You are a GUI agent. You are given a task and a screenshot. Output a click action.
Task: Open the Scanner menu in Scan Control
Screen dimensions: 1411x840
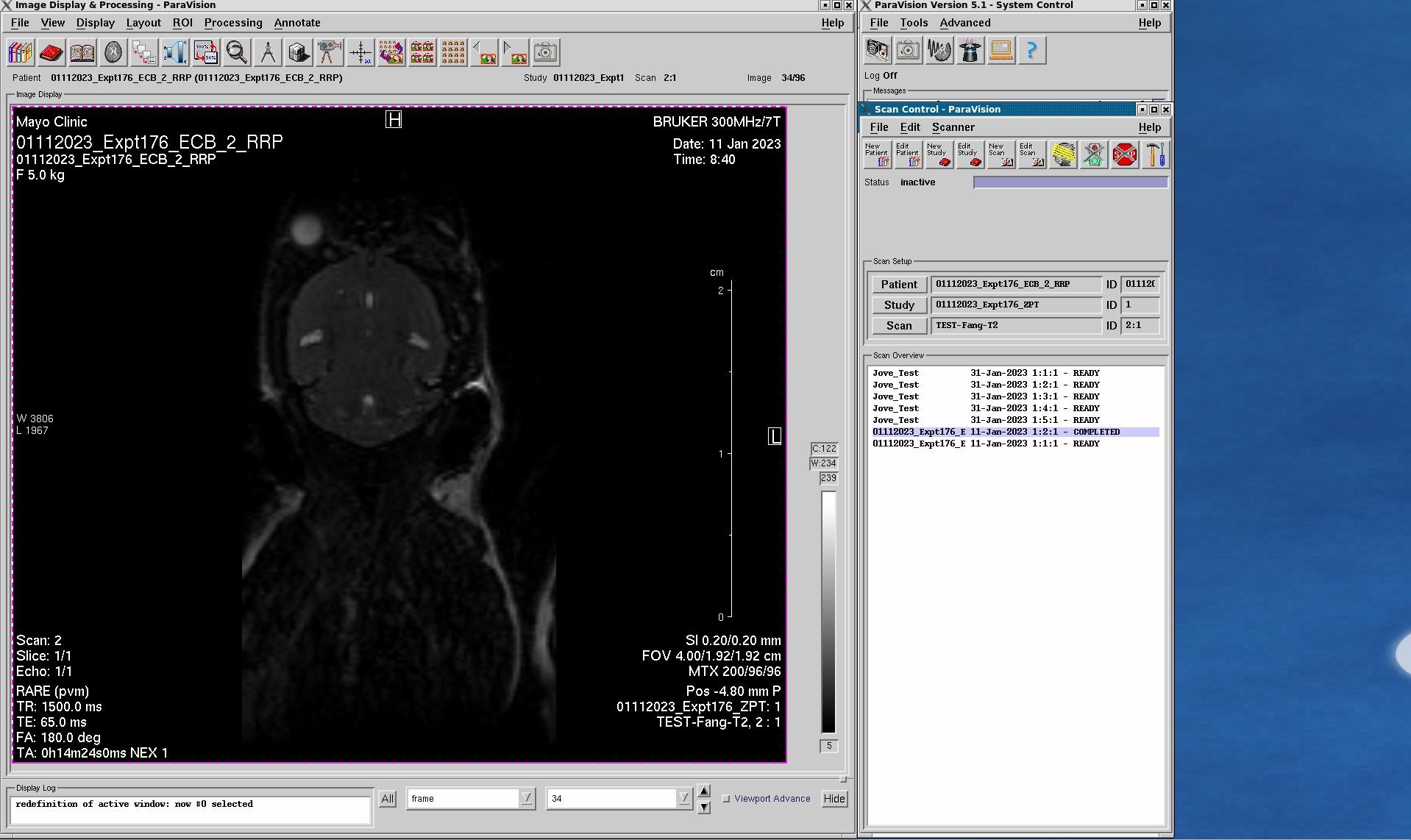953,127
